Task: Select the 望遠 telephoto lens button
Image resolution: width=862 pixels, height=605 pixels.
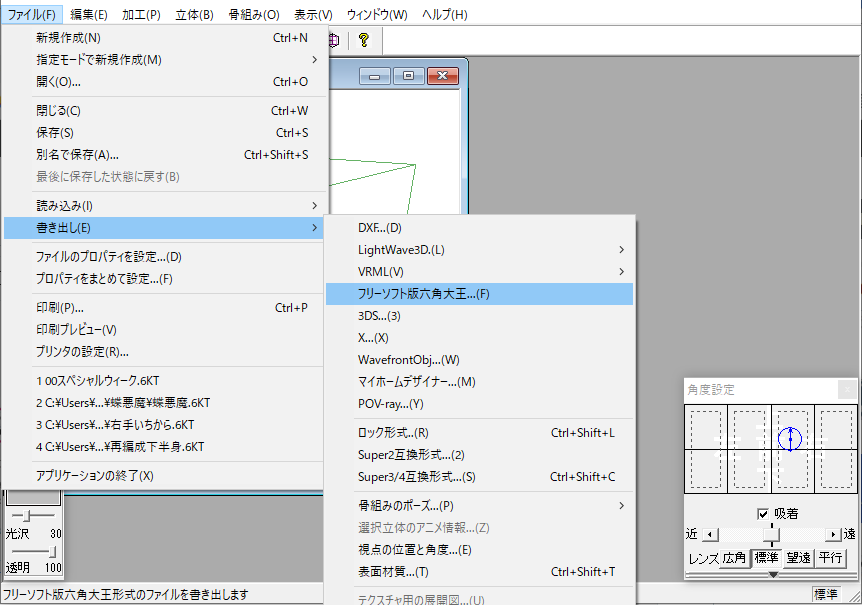Action: pos(800,559)
